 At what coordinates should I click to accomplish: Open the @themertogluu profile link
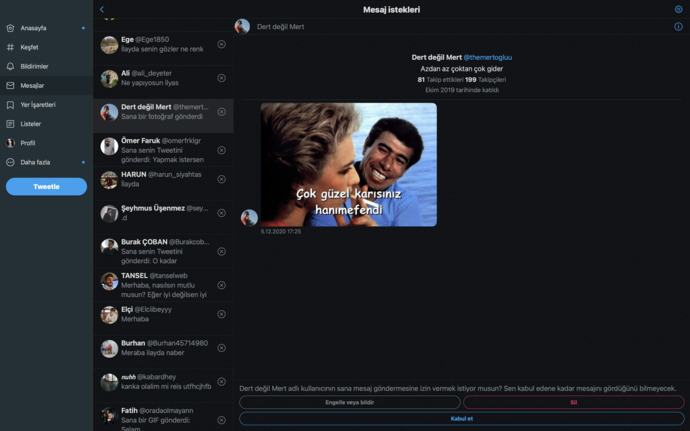(488, 58)
